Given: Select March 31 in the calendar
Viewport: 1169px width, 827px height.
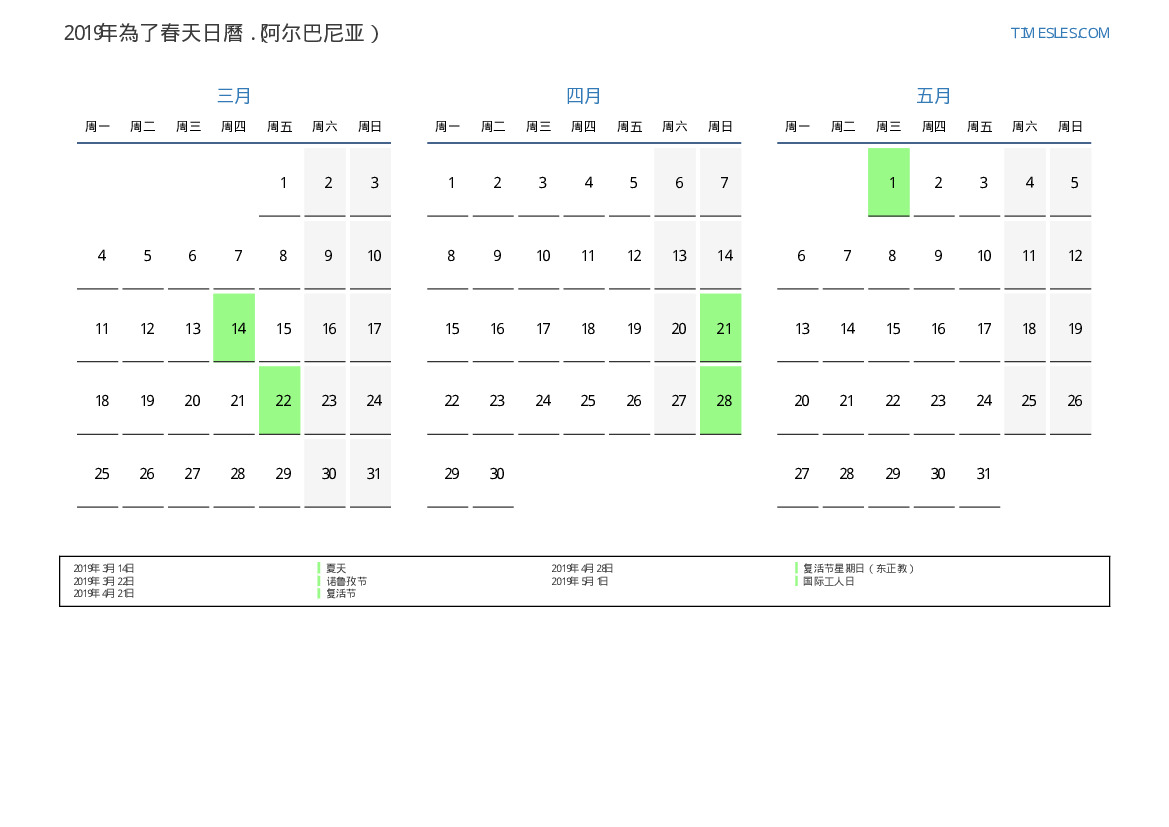Looking at the screenshot, I should 371,473.
